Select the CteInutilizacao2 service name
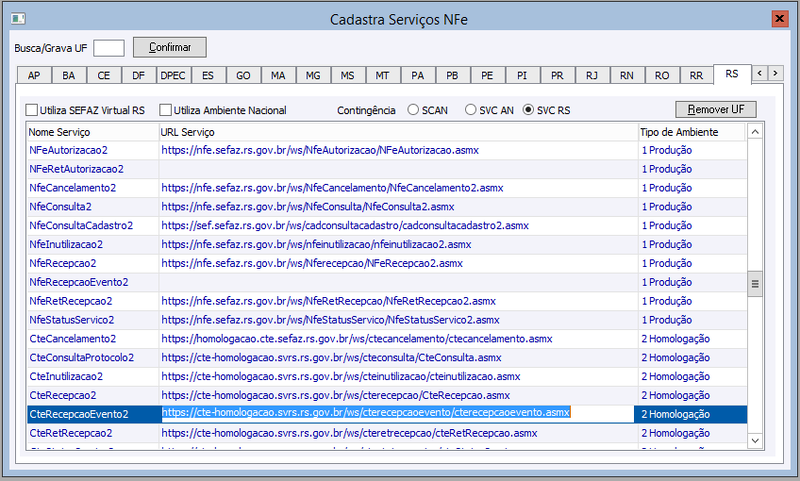 tap(66, 377)
